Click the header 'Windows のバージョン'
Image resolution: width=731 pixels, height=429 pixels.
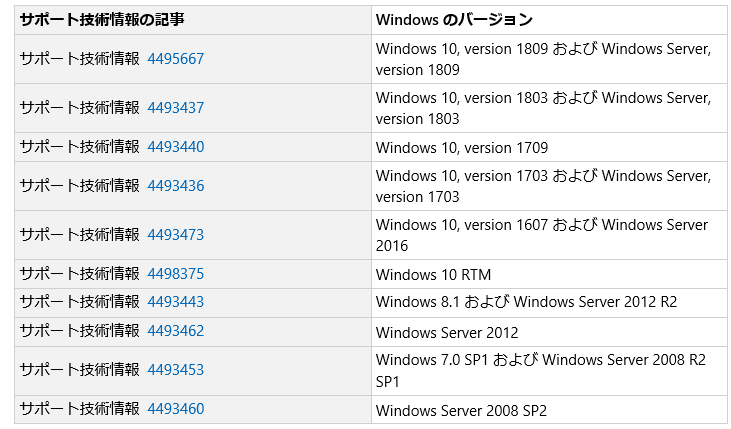pos(549,20)
